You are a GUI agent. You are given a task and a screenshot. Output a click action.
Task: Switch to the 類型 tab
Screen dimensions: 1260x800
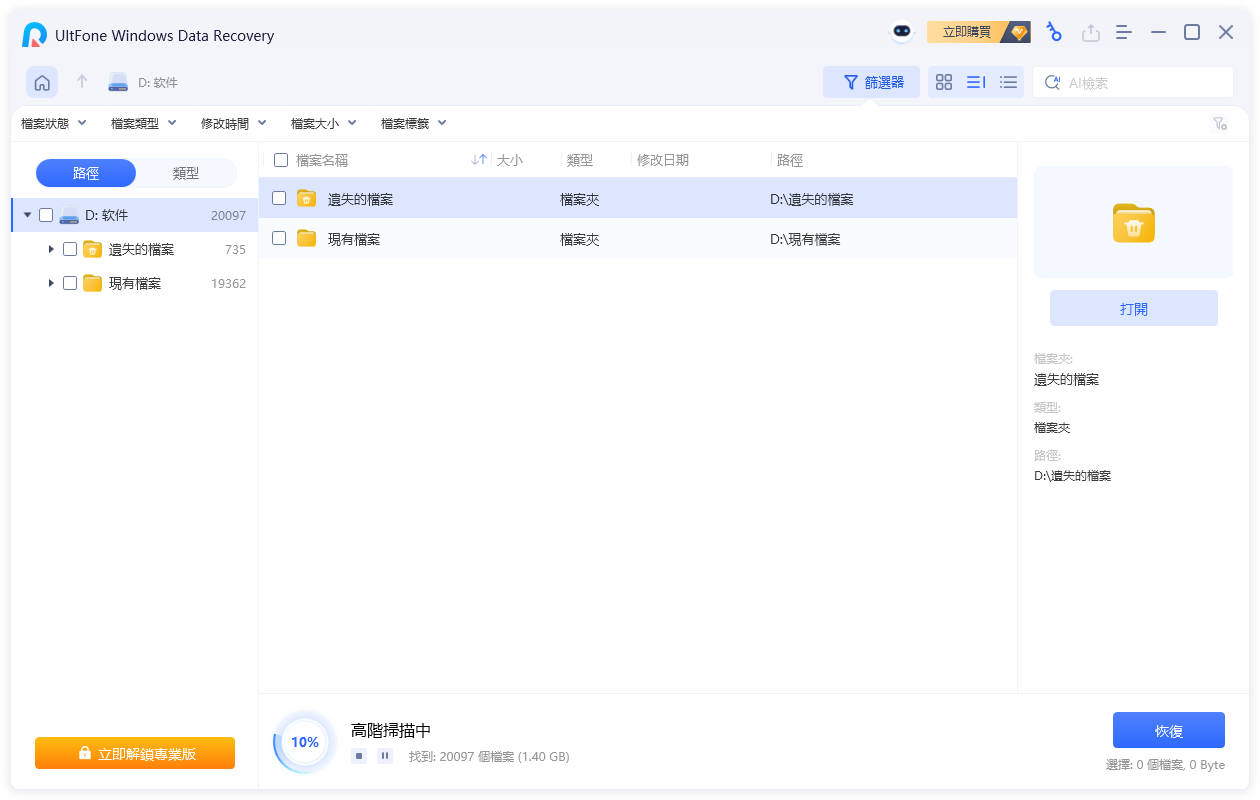coord(186,173)
